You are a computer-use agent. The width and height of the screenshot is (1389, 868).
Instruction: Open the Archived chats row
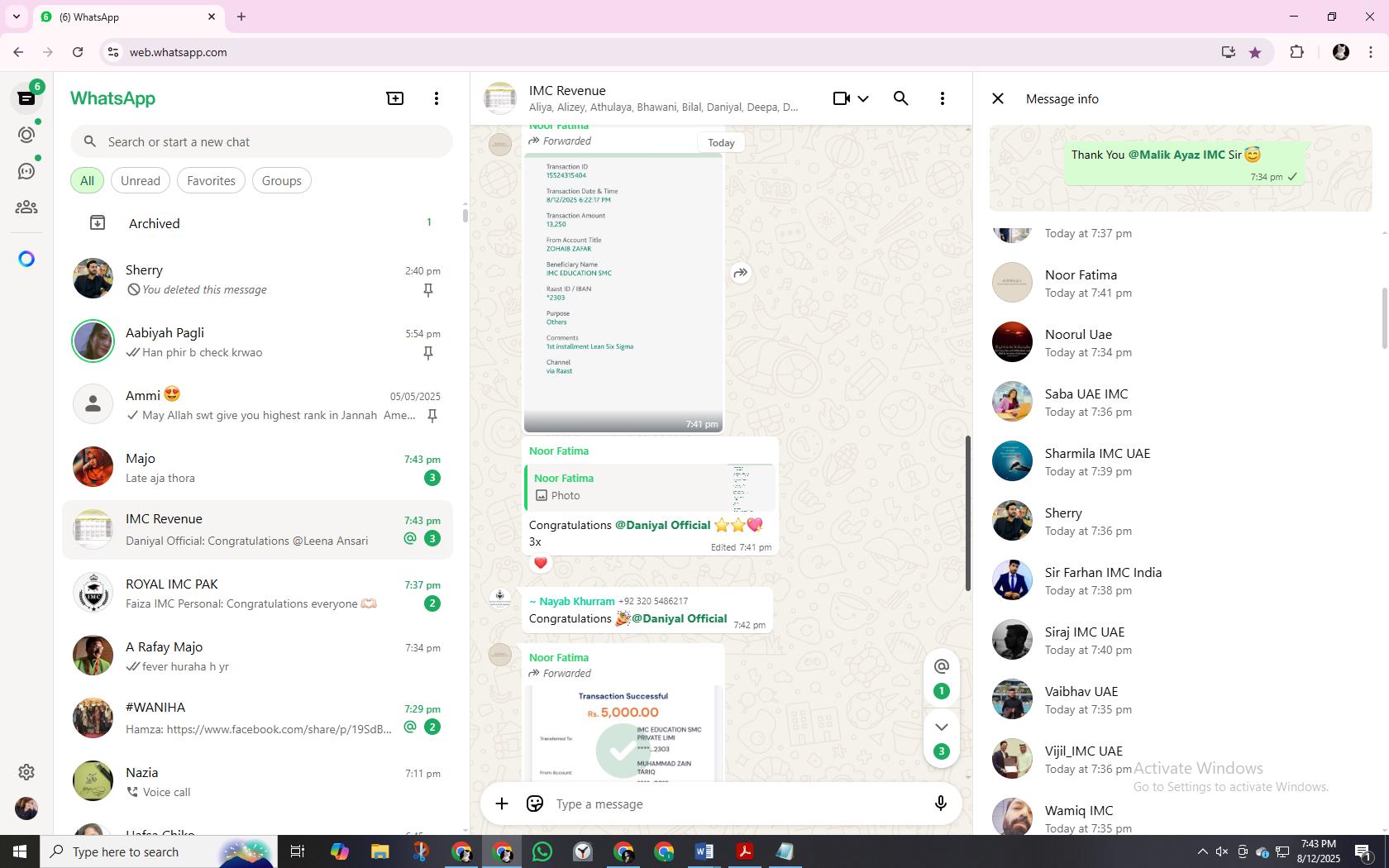[258, 223]
